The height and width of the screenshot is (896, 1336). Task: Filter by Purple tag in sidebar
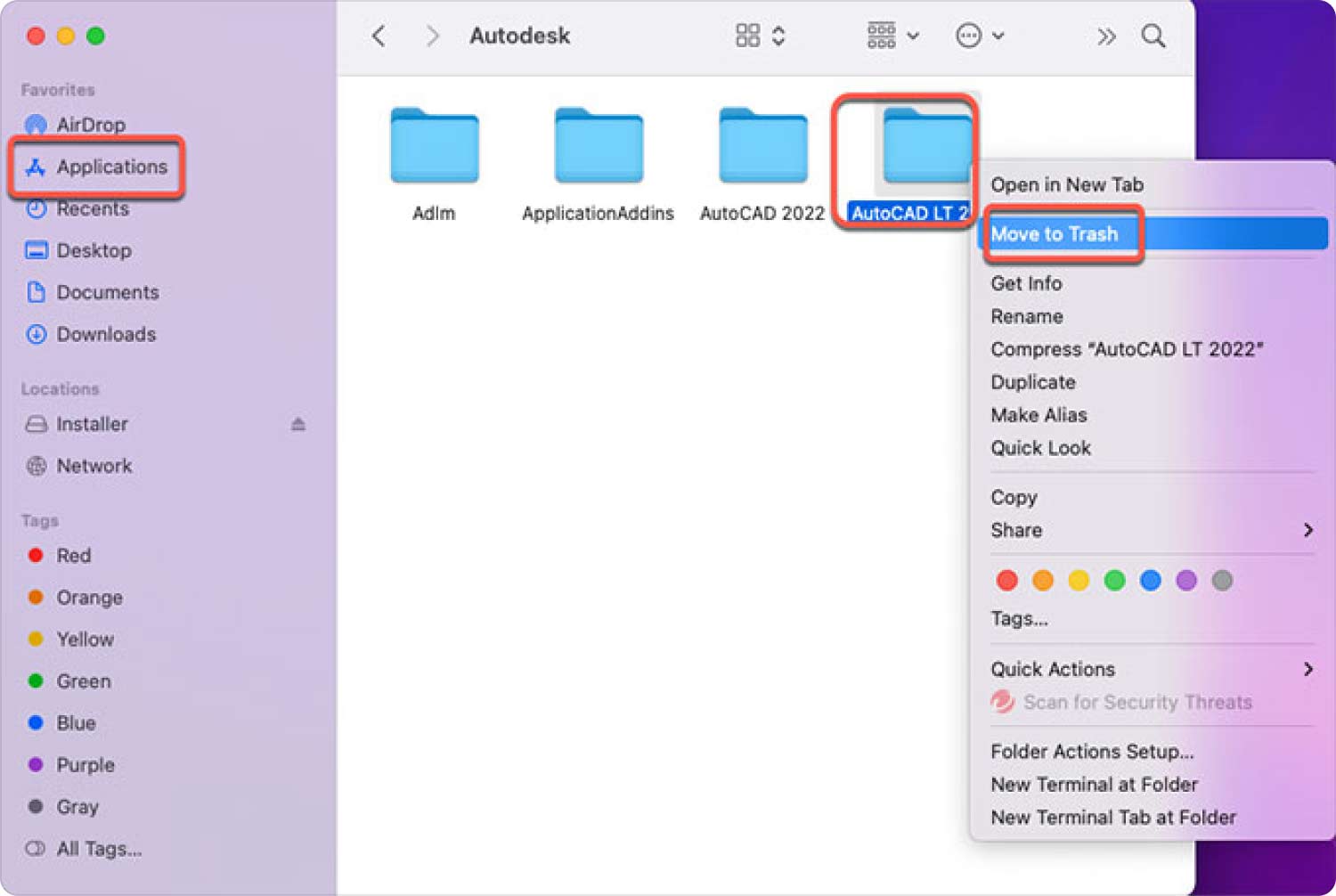click(x=71, y=765)
